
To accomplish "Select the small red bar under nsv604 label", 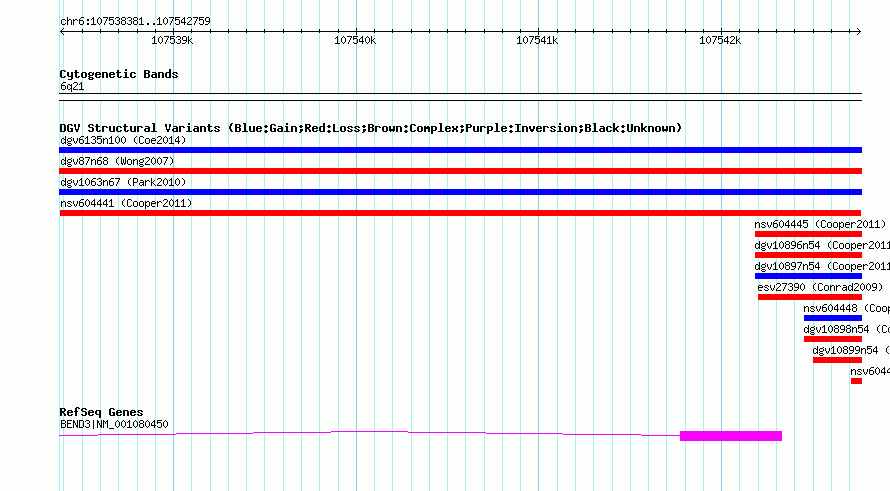I will click(x=857, y=381).
